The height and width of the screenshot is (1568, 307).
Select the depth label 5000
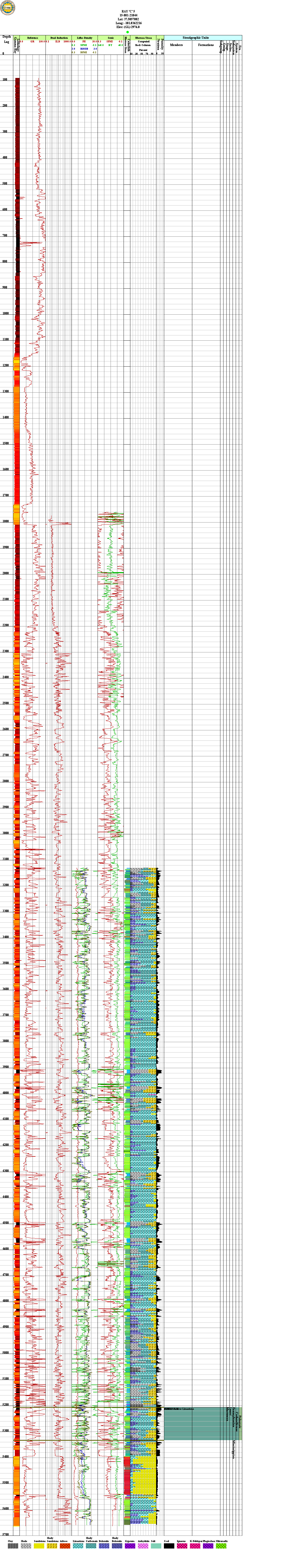tap(5, 1353)
